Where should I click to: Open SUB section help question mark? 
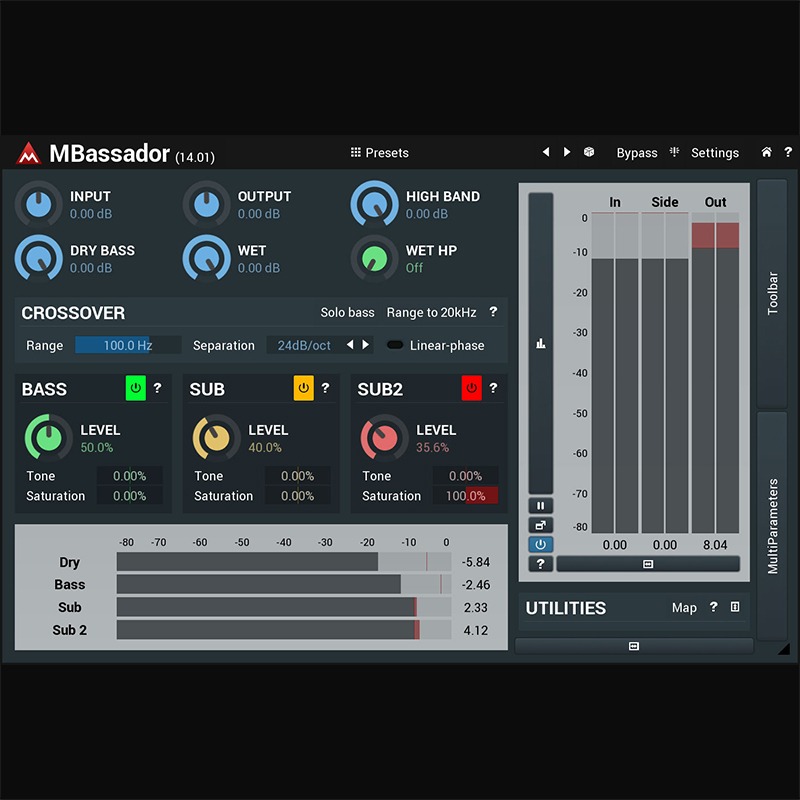pyautogui.click(x=326, y=388)
